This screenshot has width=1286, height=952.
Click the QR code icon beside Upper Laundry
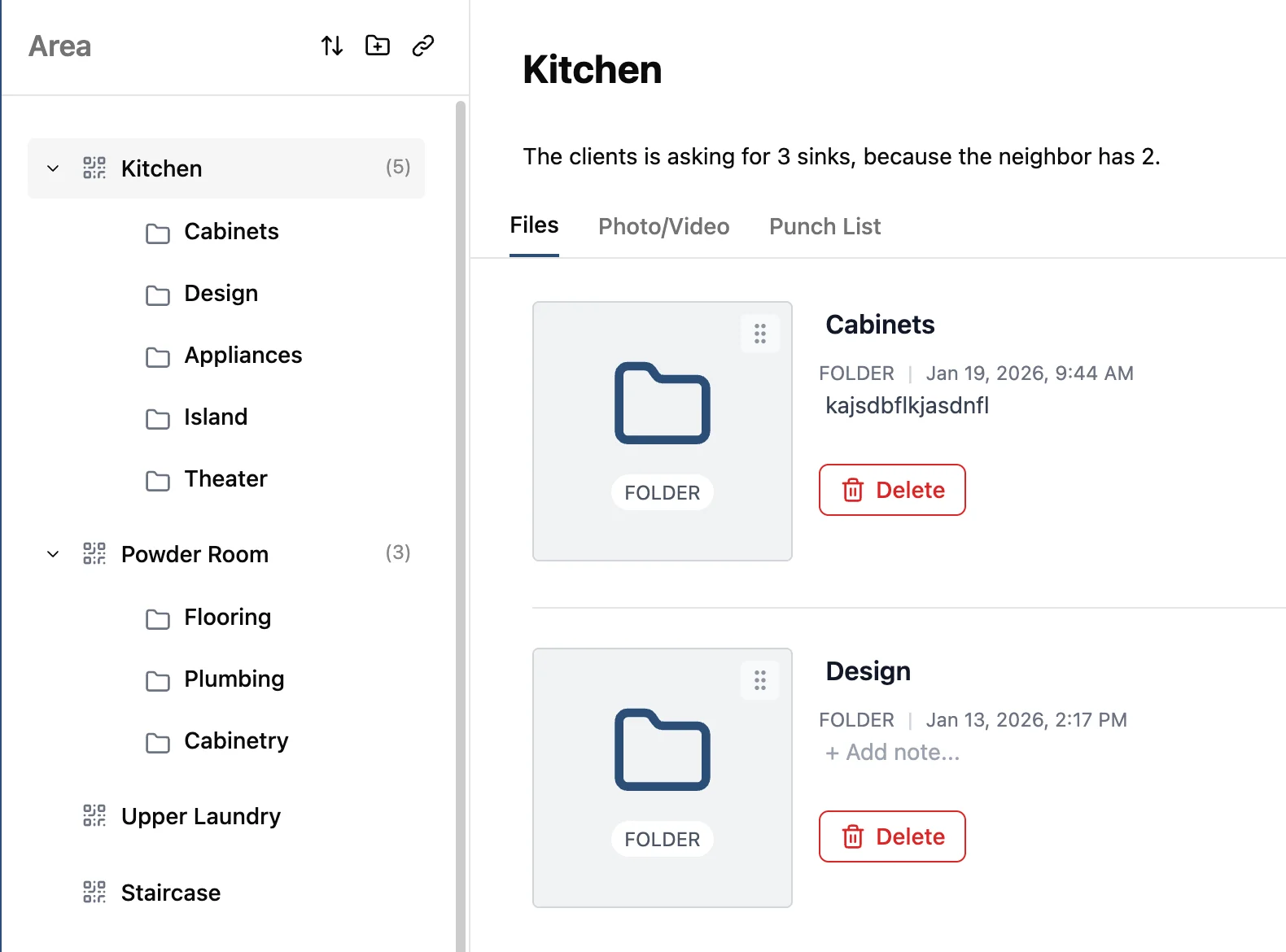pyautogui.click(x=94, y=816)
